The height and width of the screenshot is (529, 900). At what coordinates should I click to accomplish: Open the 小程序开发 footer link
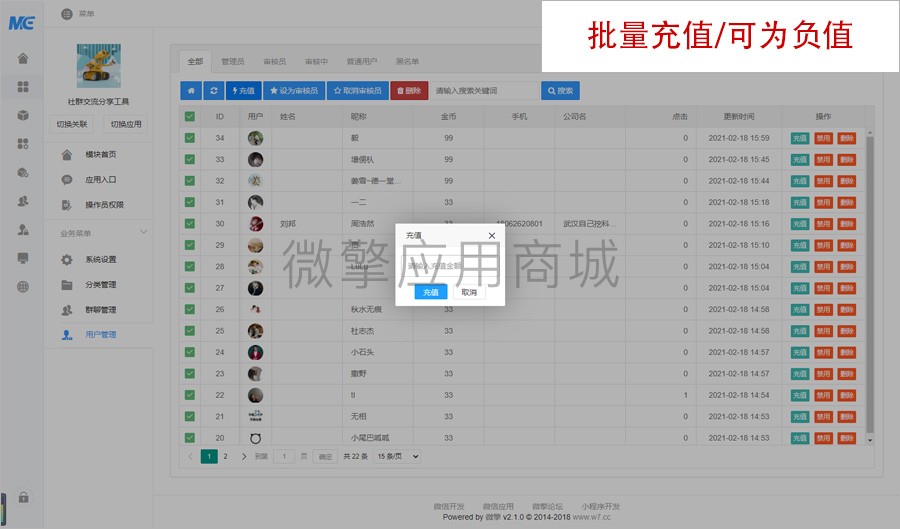click(600, 507)
